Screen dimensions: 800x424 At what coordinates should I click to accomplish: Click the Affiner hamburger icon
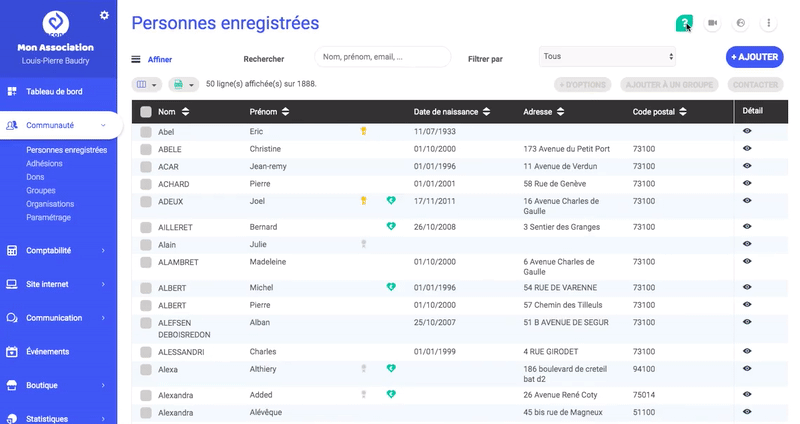point(136,59)
